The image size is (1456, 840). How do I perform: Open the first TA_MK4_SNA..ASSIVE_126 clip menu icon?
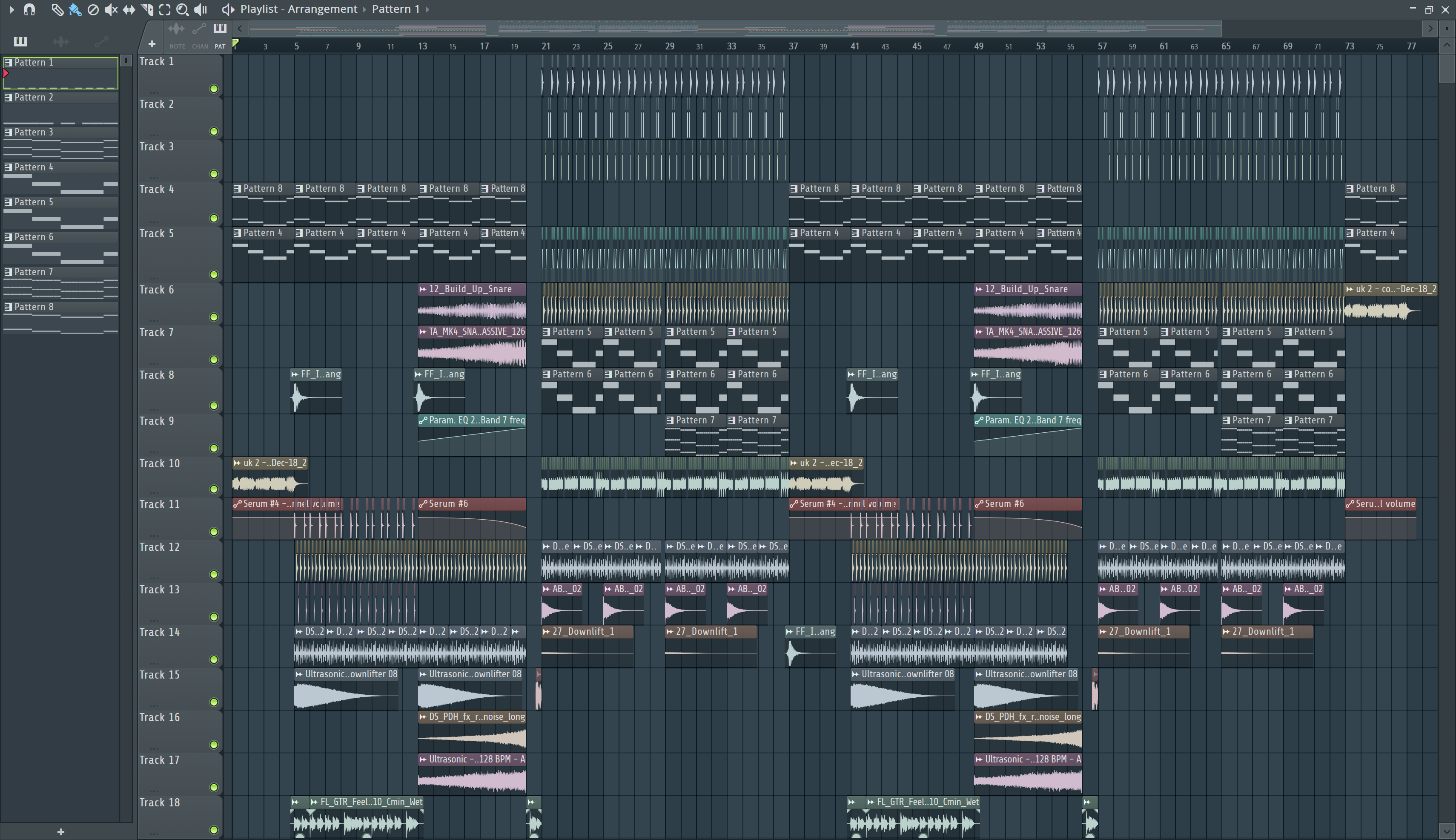(x=423, y=332)
